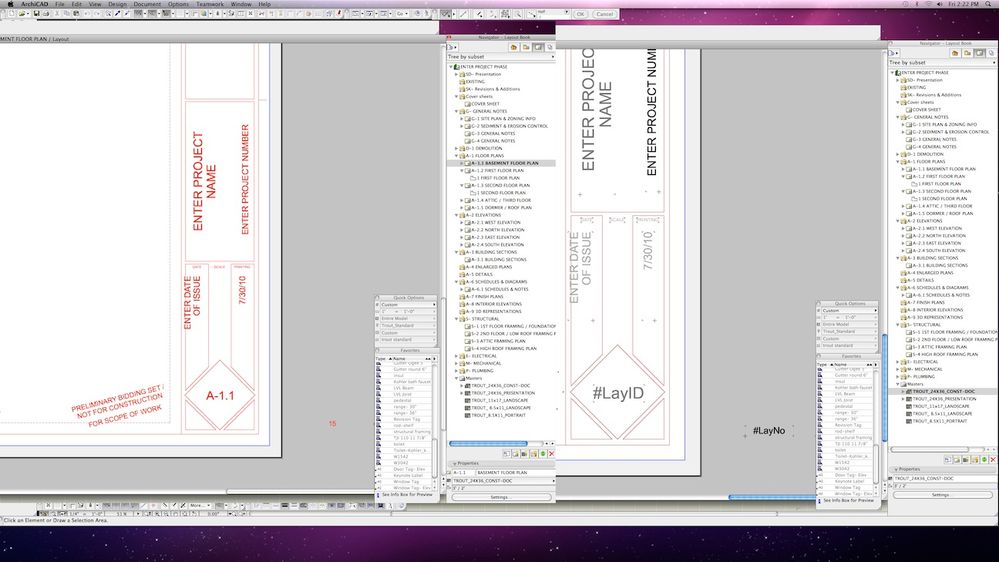Screen dimensions: 999x562
Task: Select 'pedestal' in left Favorites list
Action: (402, 401)
